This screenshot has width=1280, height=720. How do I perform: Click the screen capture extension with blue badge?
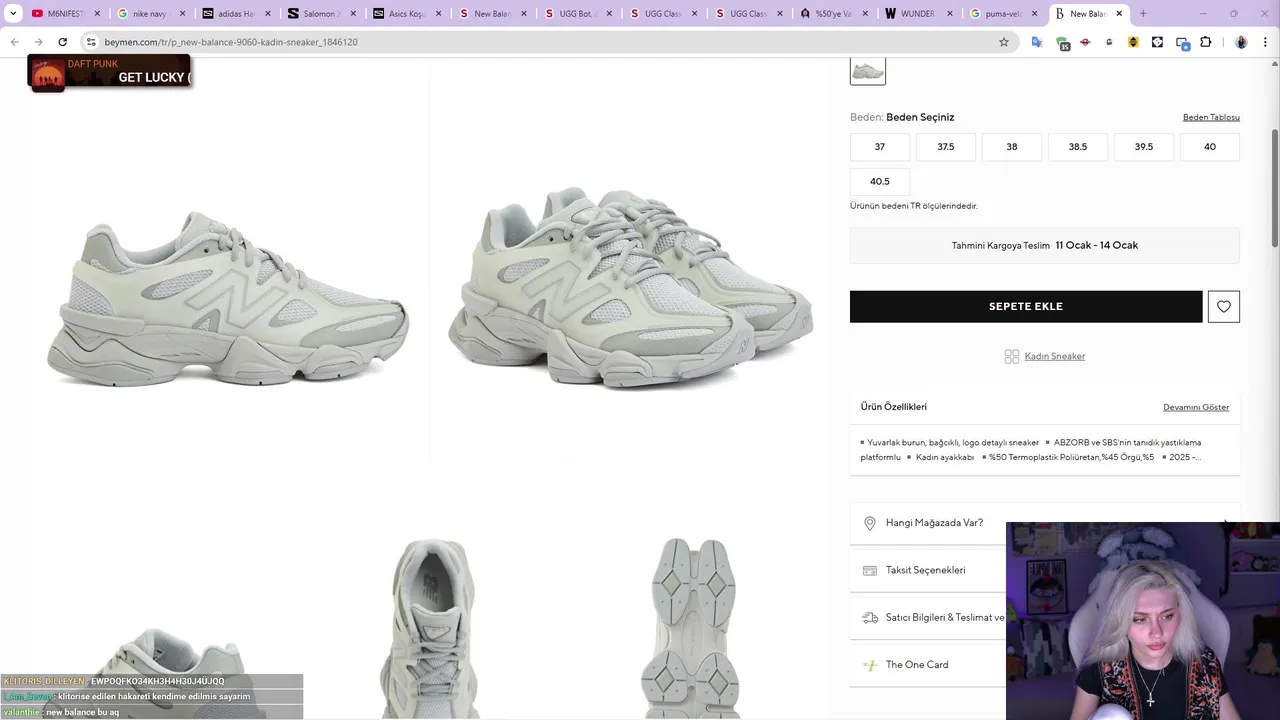1182,42
